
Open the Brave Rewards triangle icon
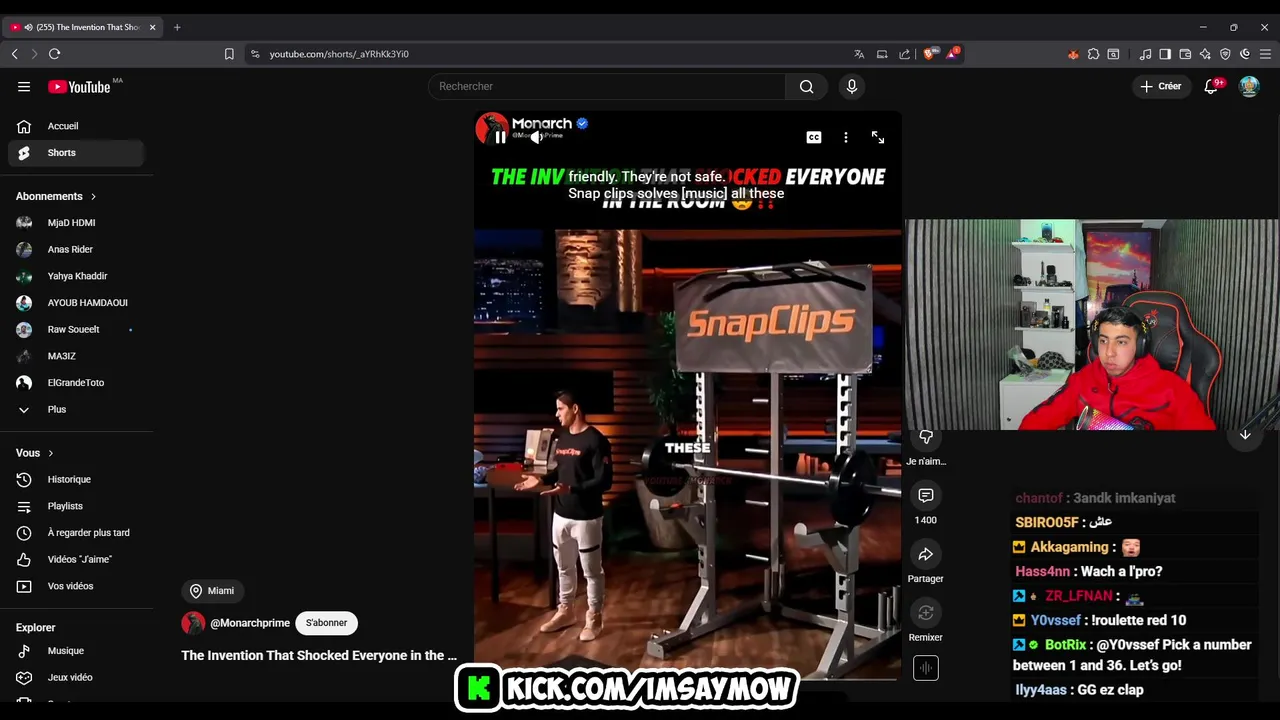pos(952,54)
